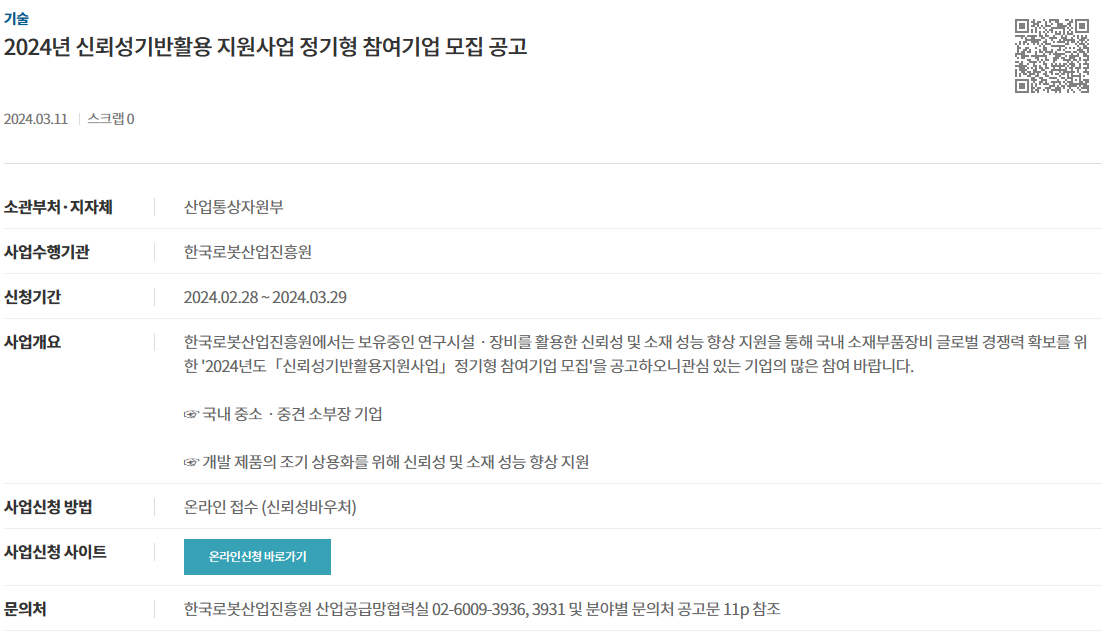
Task: Click the pointing-hand icon before 국내 중소
Action: click(191, 414)
